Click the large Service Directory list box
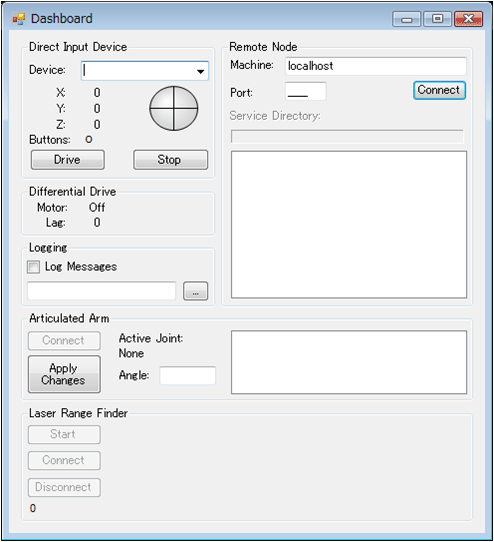 tap(349, 224)
